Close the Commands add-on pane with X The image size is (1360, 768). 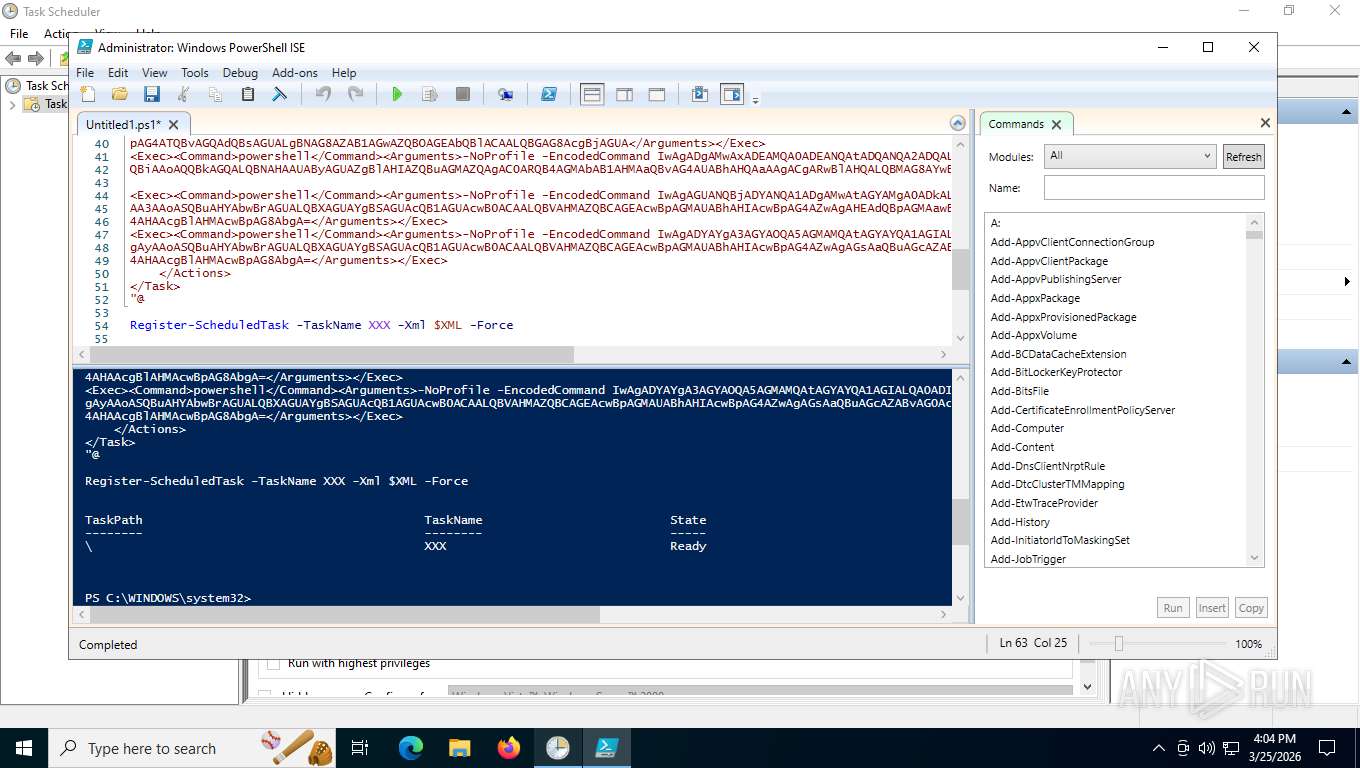pyautogui.click(x=1265, y=123)
